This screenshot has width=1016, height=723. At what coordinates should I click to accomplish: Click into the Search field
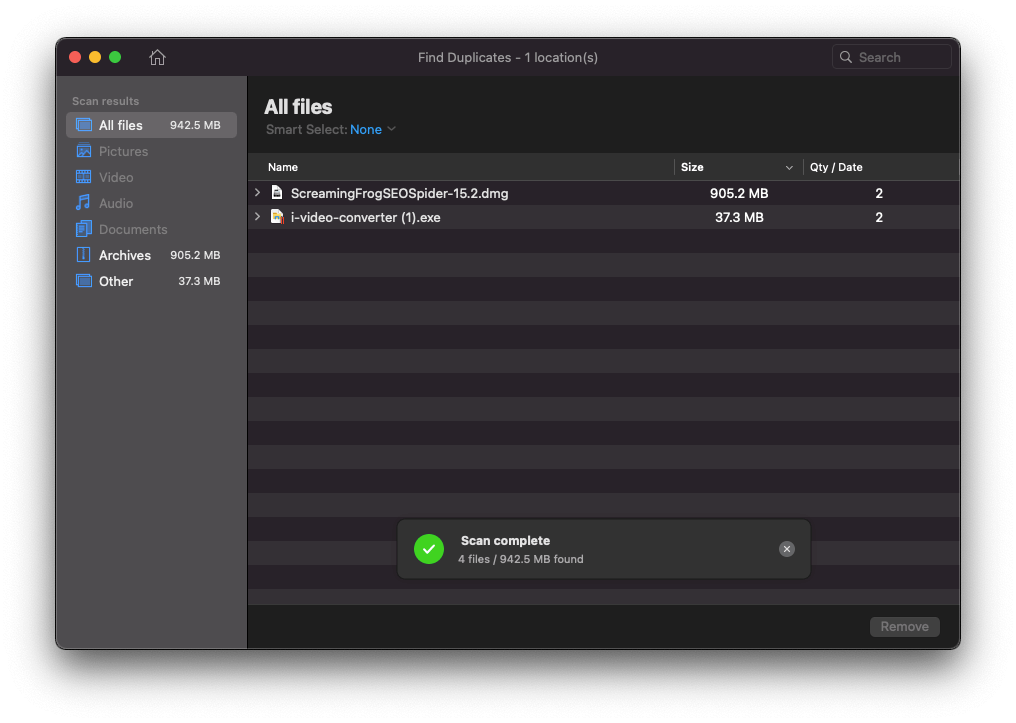891,57
